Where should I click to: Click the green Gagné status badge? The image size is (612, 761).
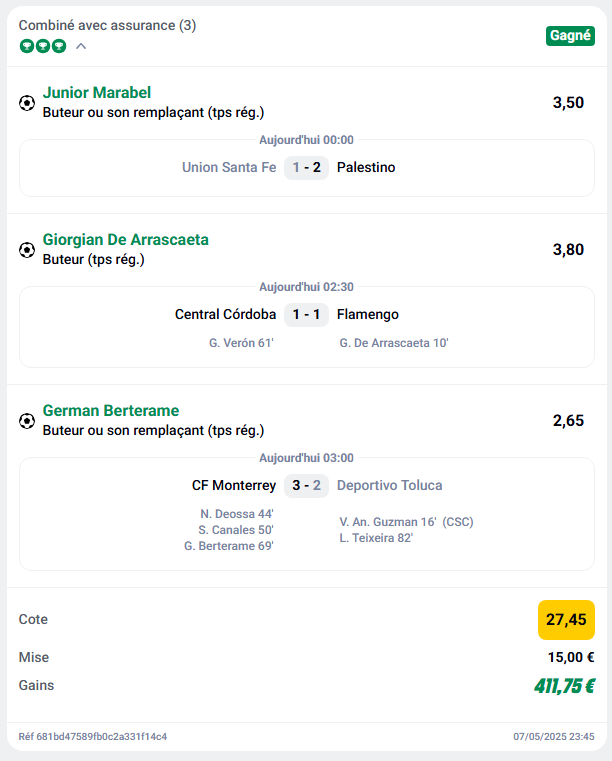[570, 36]
